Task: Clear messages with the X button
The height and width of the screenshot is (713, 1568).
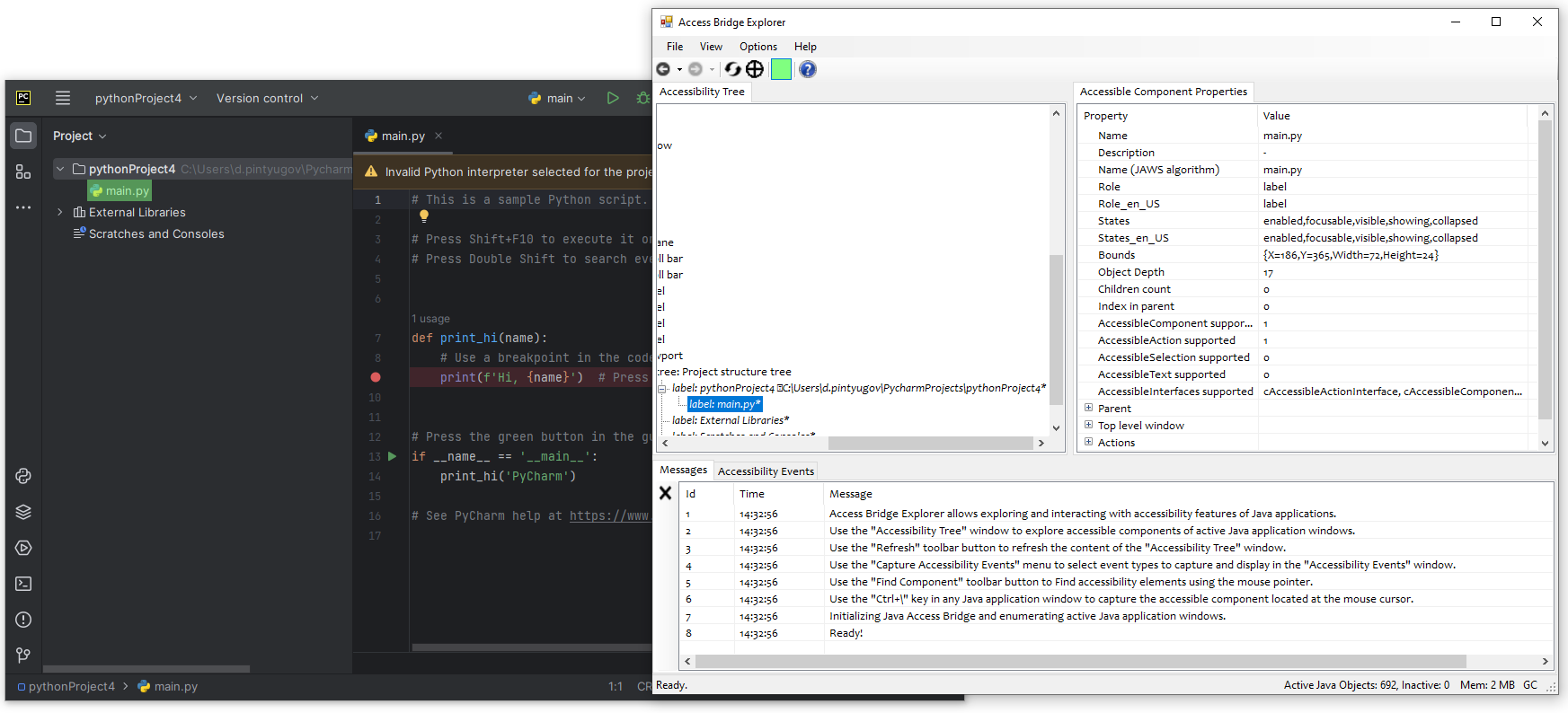Action: coord(666,493)
